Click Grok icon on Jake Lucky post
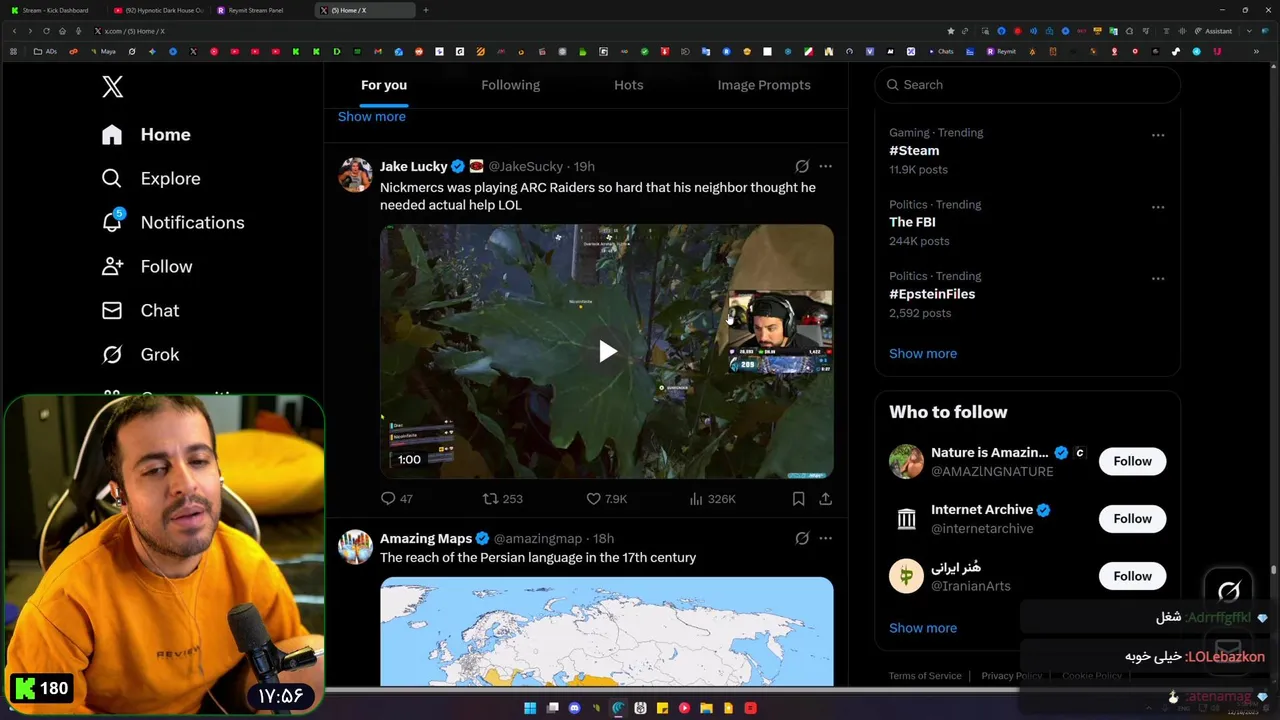 click(802, 166)
